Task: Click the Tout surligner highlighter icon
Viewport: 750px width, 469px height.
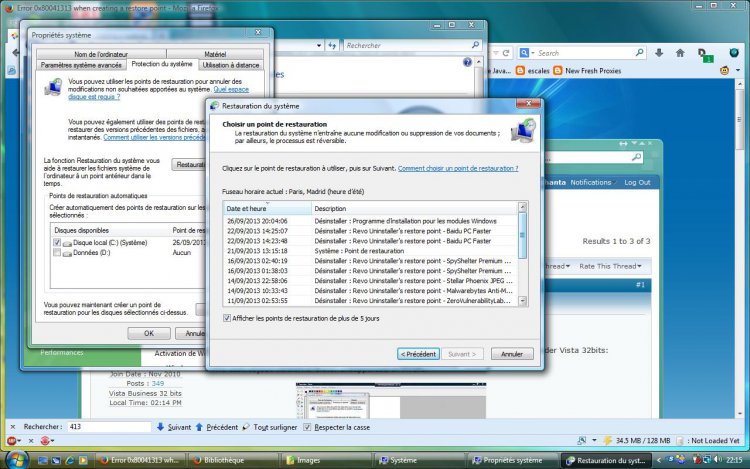Action: (x=246, y=427)
